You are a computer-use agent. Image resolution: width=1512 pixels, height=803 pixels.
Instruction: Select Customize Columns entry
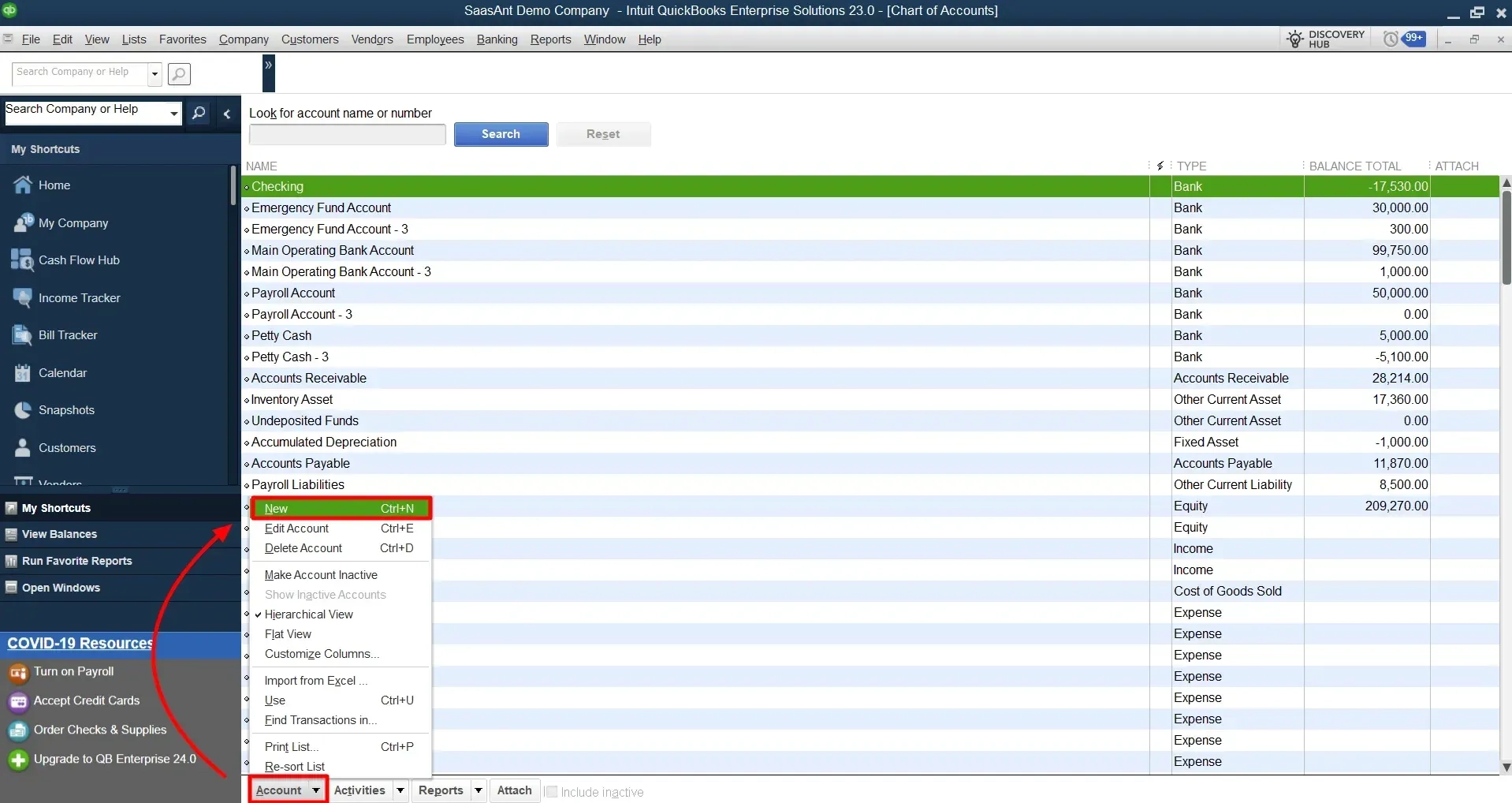[341, 654]
